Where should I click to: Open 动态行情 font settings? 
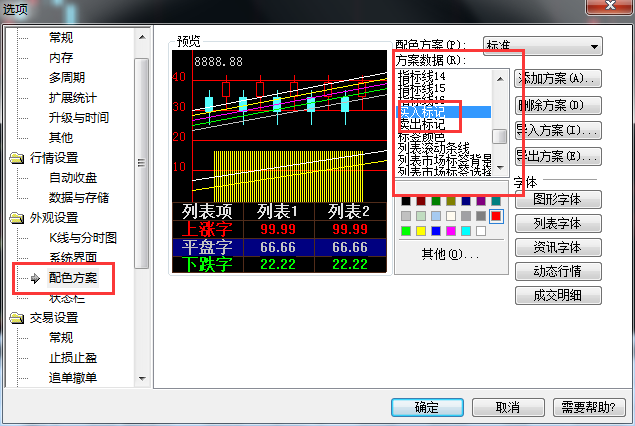[558, 271]
